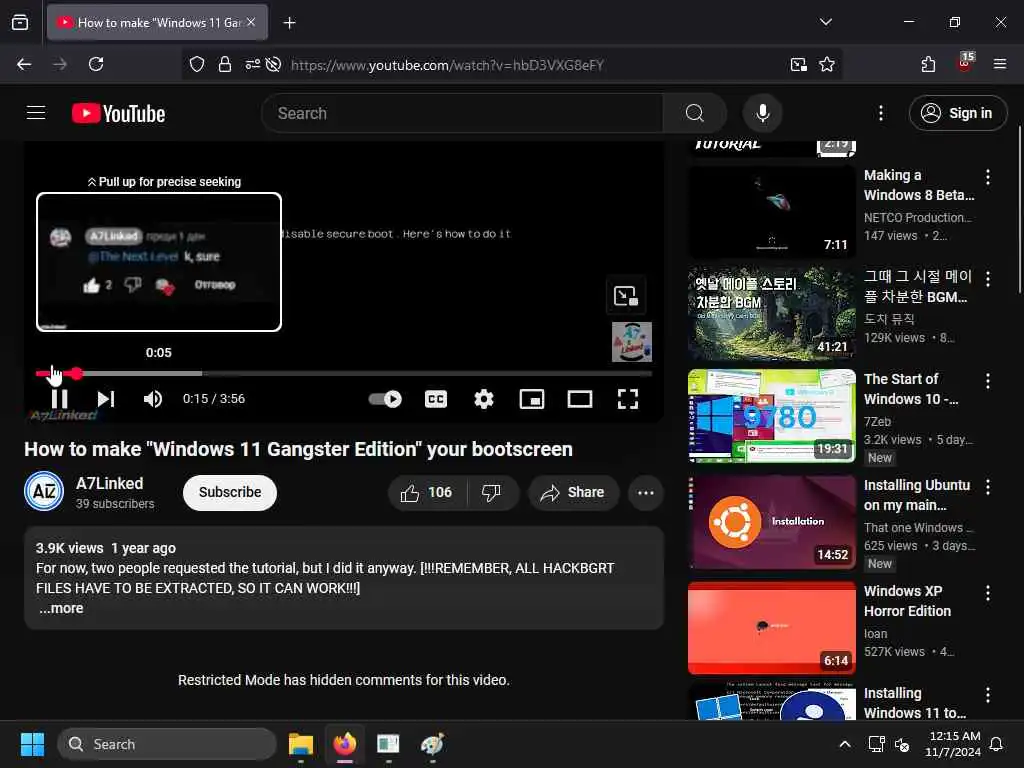Open menu for Windows XP Horror Edition video
Viewport: 1024px width, 768px height.
click(x=987, y=592)
